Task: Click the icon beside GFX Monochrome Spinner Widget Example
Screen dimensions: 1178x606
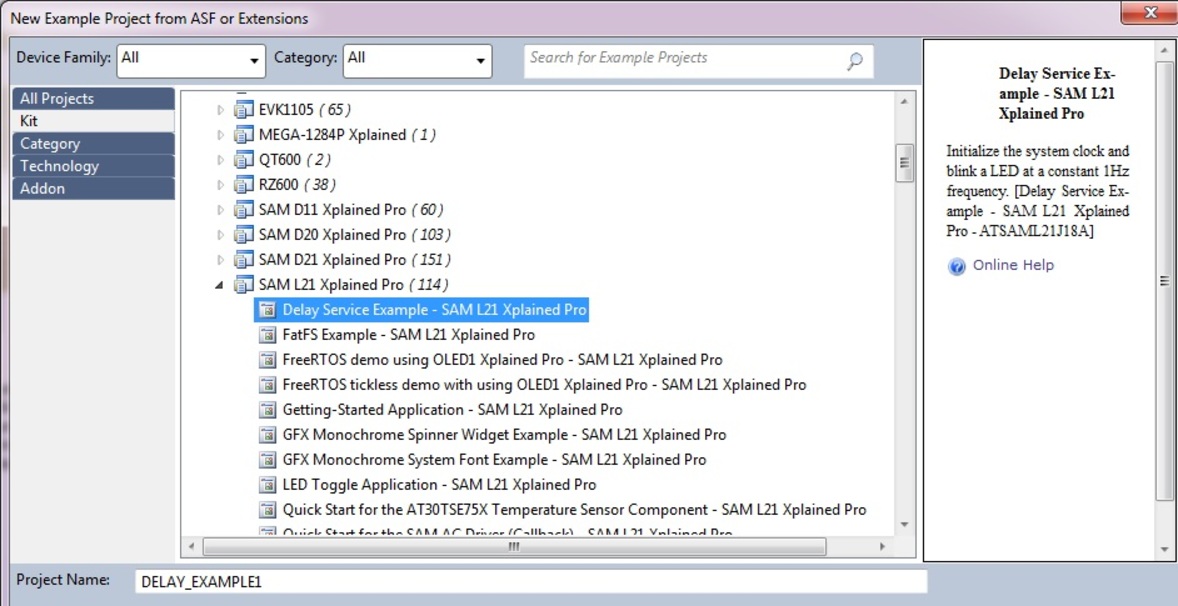Action: [x=267, y=434]
